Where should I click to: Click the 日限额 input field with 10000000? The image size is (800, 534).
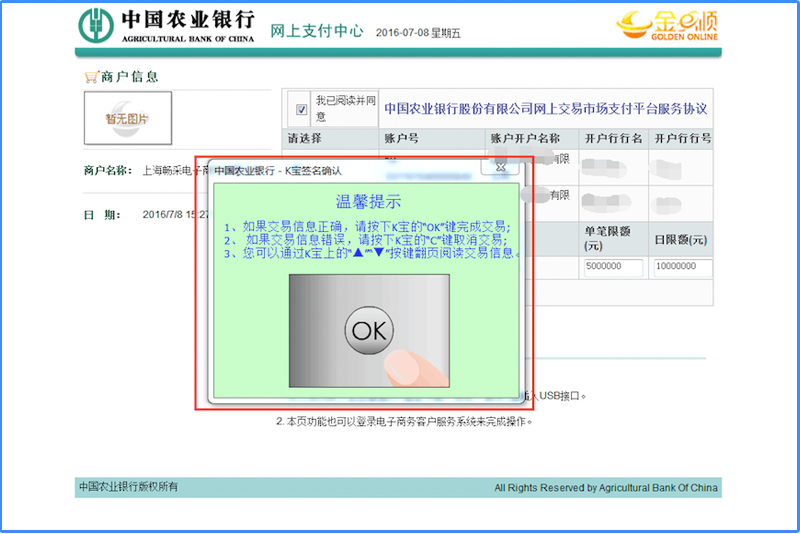(x=682, y=268)
